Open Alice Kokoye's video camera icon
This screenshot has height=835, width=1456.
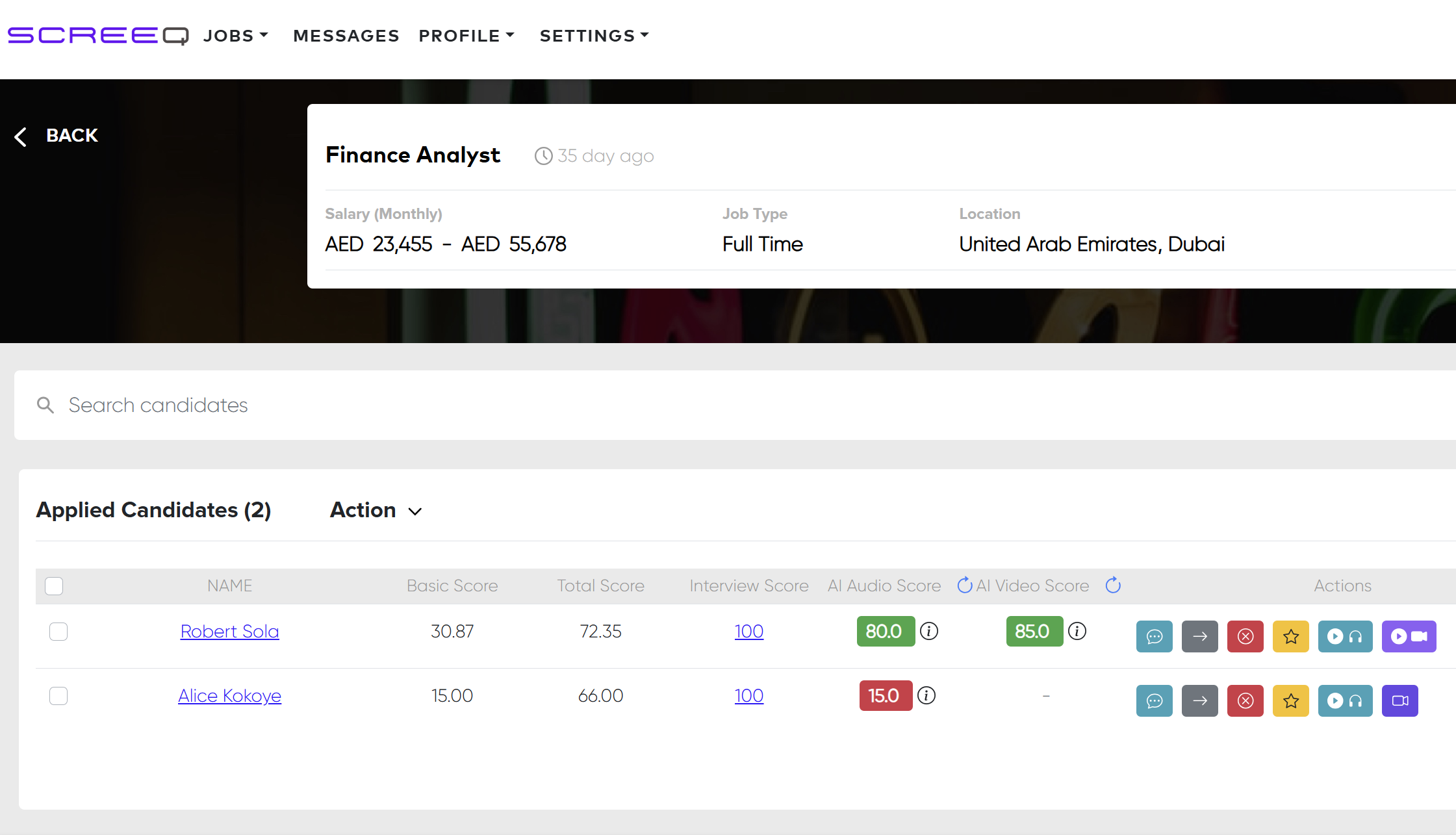[1399, 700]
